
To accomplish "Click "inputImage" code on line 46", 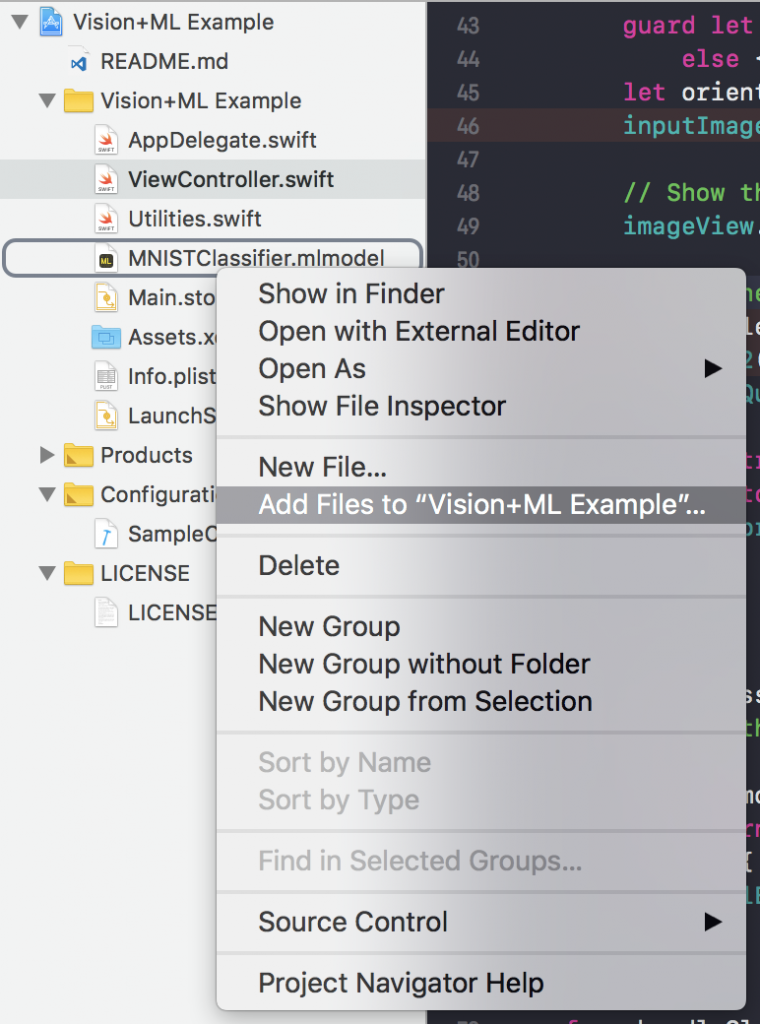I will pyautogui.click(x=691, y=125).
